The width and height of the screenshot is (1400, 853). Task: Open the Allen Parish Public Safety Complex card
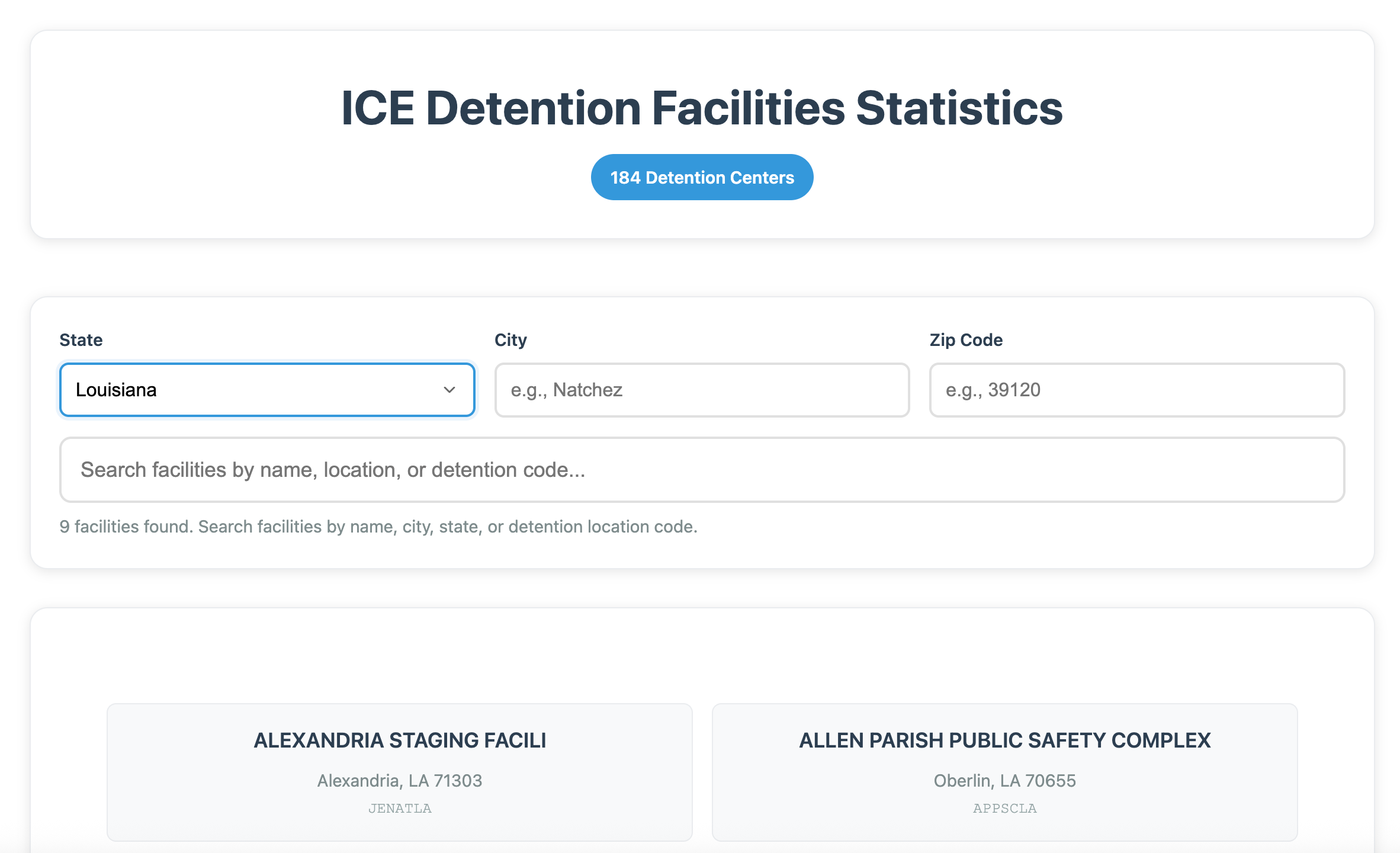click(x=1004, y=772)
